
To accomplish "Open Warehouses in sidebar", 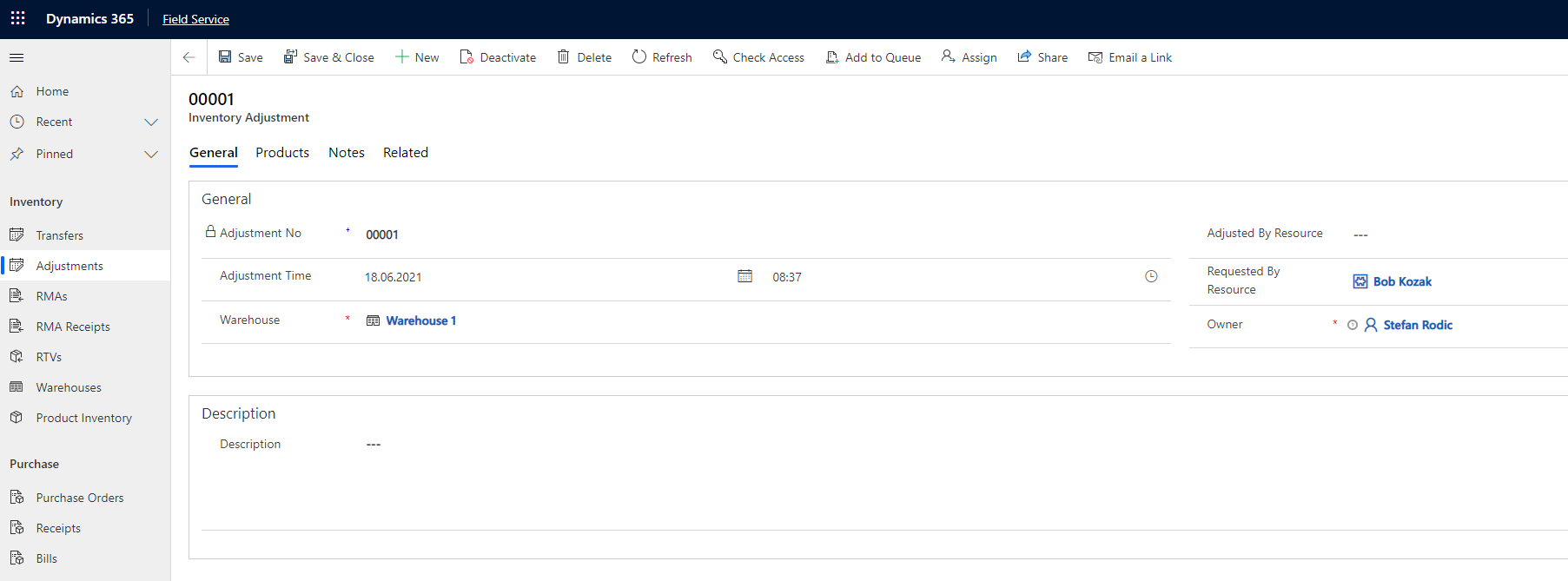I will click(x=85, y=387).
